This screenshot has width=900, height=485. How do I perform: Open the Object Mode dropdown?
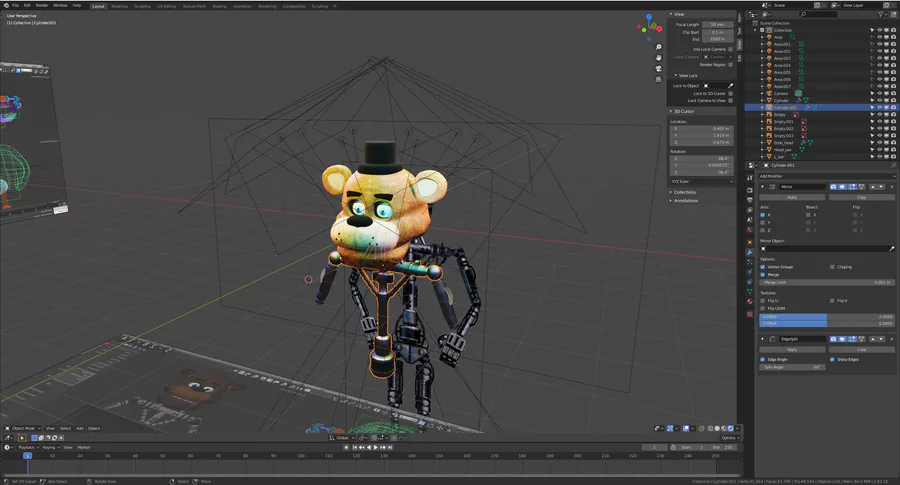click(x=24, y=428)
